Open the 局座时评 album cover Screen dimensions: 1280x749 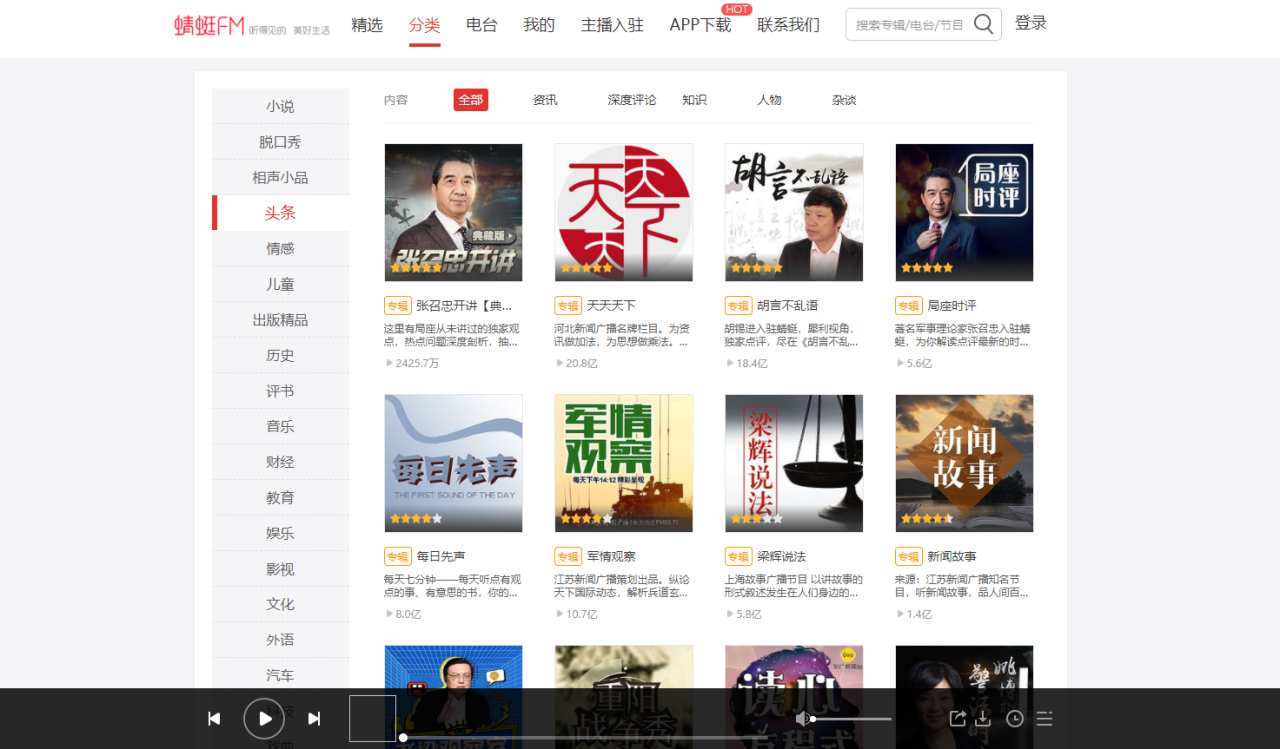[x=964, y=212]
